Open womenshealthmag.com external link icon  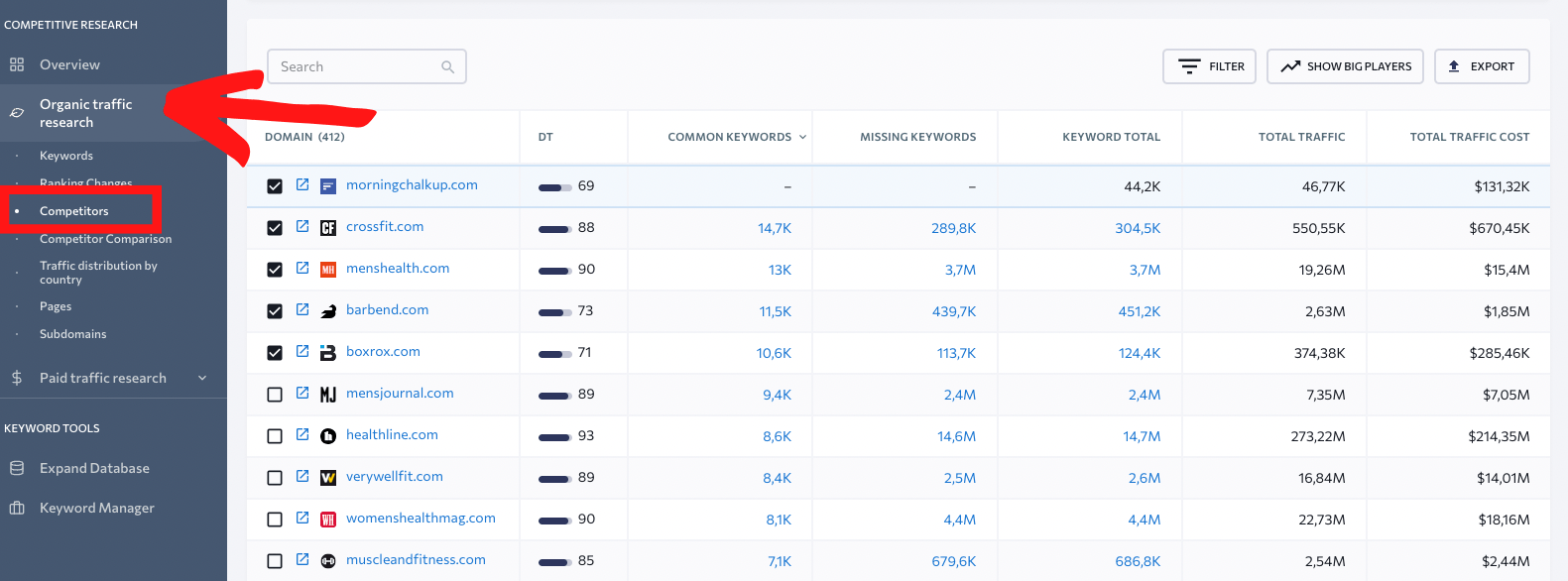(302, 519)
